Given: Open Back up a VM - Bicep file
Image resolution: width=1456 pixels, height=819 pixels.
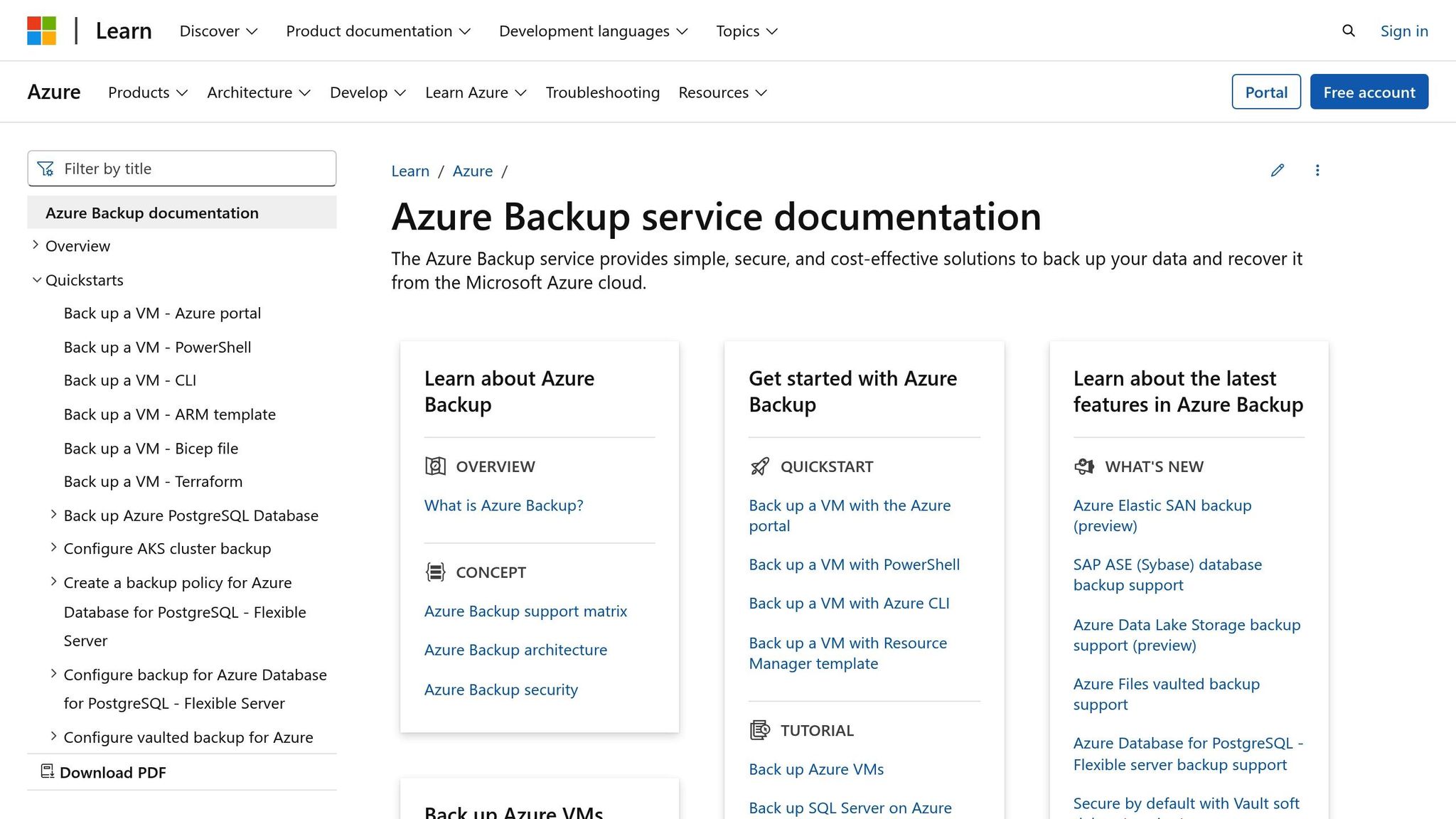Looking at the screenshot, I should [x=151, y=449].
